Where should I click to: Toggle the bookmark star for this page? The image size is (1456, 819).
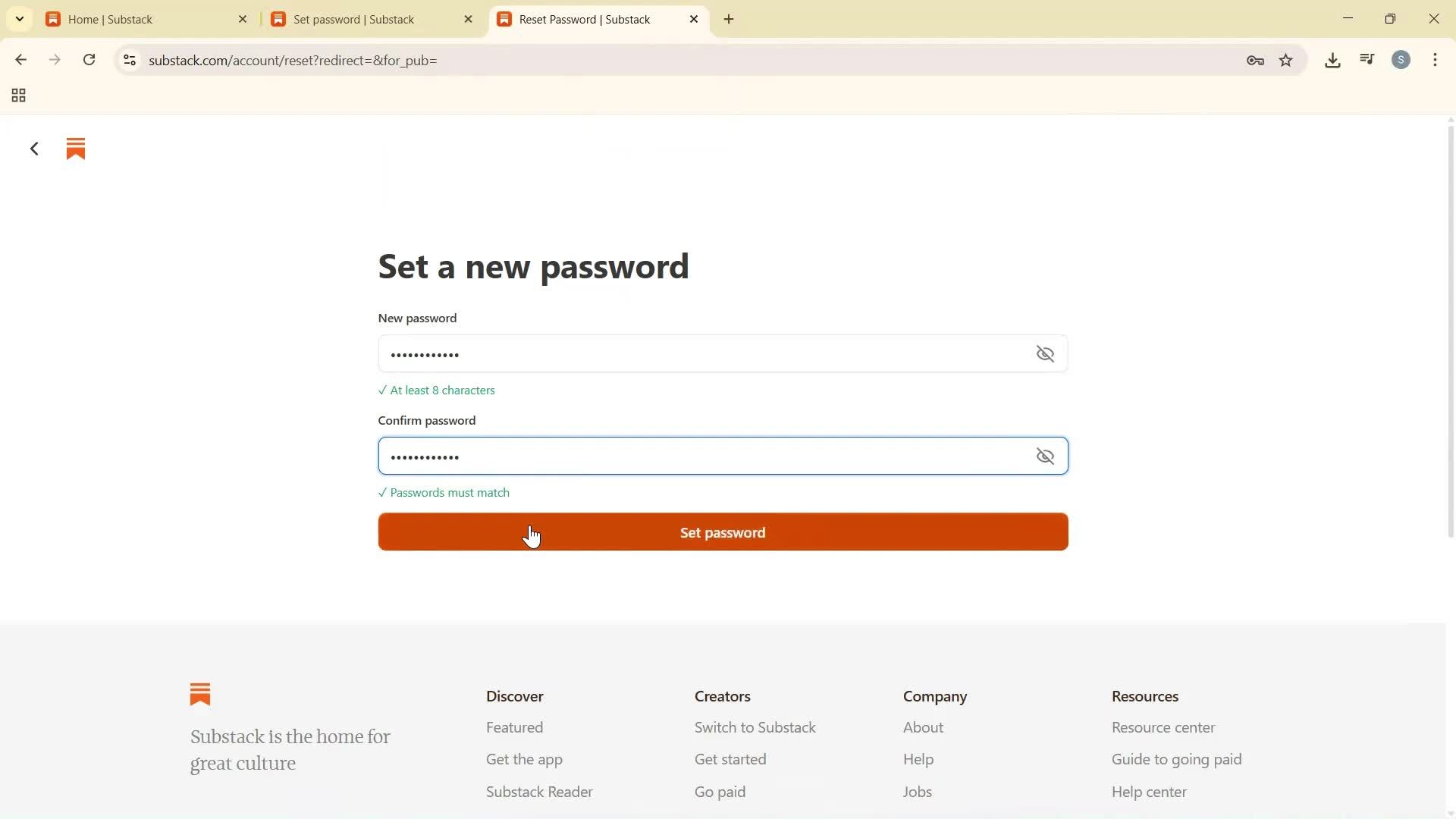1286,60
